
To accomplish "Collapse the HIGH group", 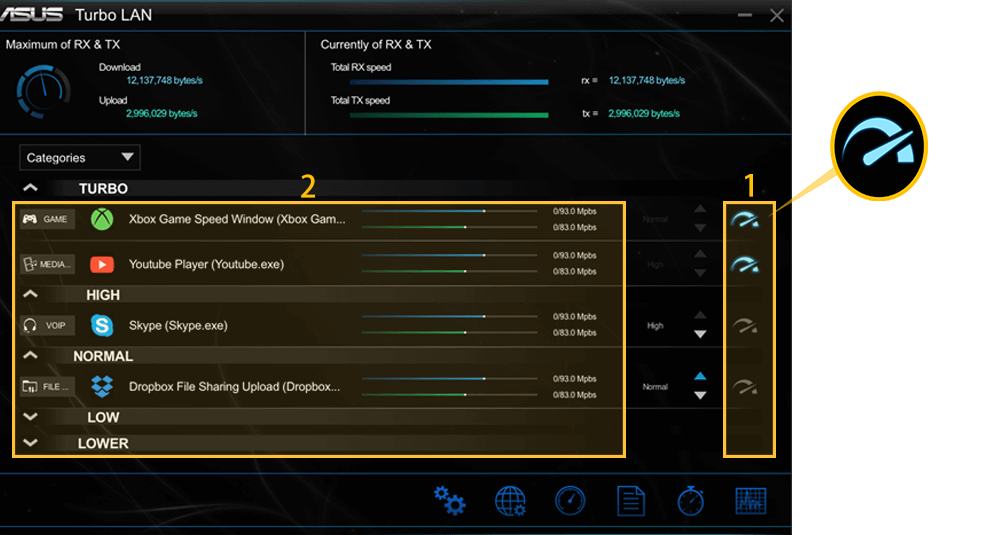I will pyautogui.click(x=30, y=295).
